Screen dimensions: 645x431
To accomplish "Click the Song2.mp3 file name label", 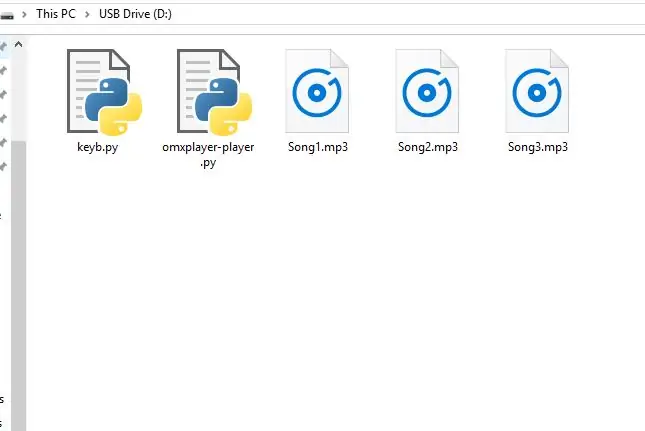I will pyautogui.click(x=428, y=147).
